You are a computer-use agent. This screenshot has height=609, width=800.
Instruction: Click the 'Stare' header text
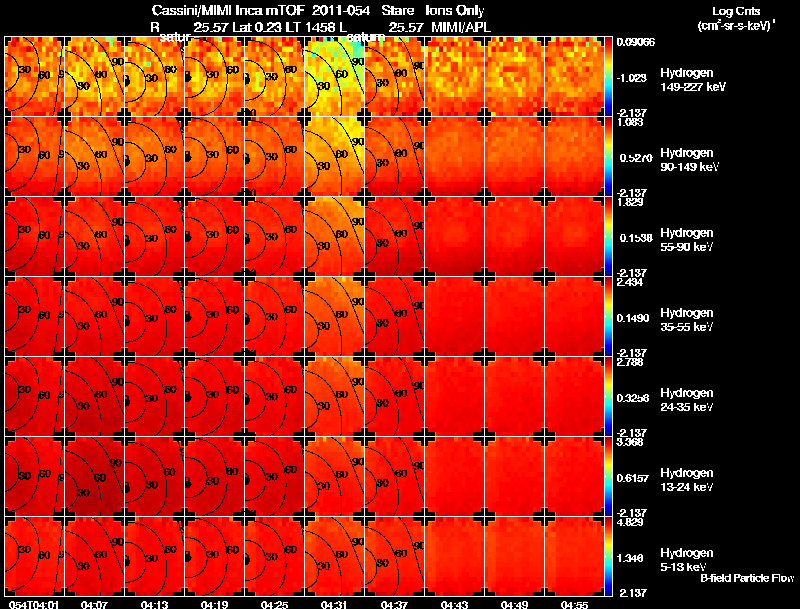(x=397, y=11)
